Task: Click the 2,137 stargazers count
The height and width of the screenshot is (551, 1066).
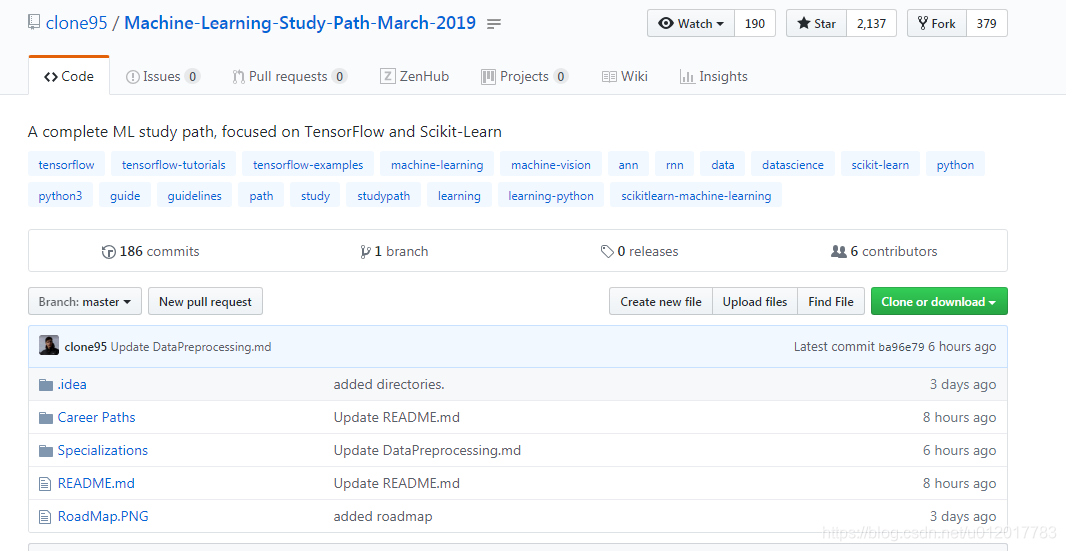Action: [872, 23]
